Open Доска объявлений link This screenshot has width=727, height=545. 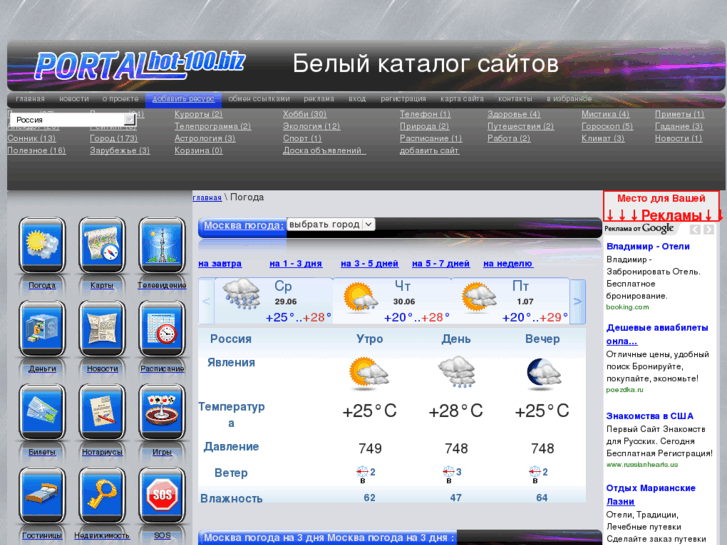tap(324, 150)
